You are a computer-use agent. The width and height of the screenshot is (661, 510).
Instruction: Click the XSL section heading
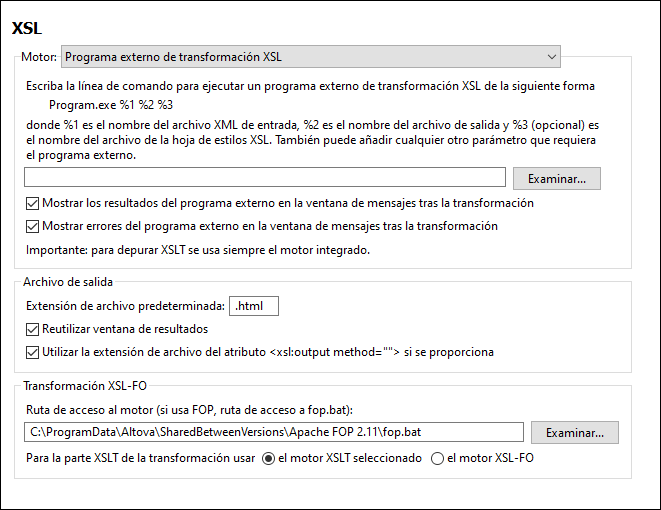click(26, 28)
